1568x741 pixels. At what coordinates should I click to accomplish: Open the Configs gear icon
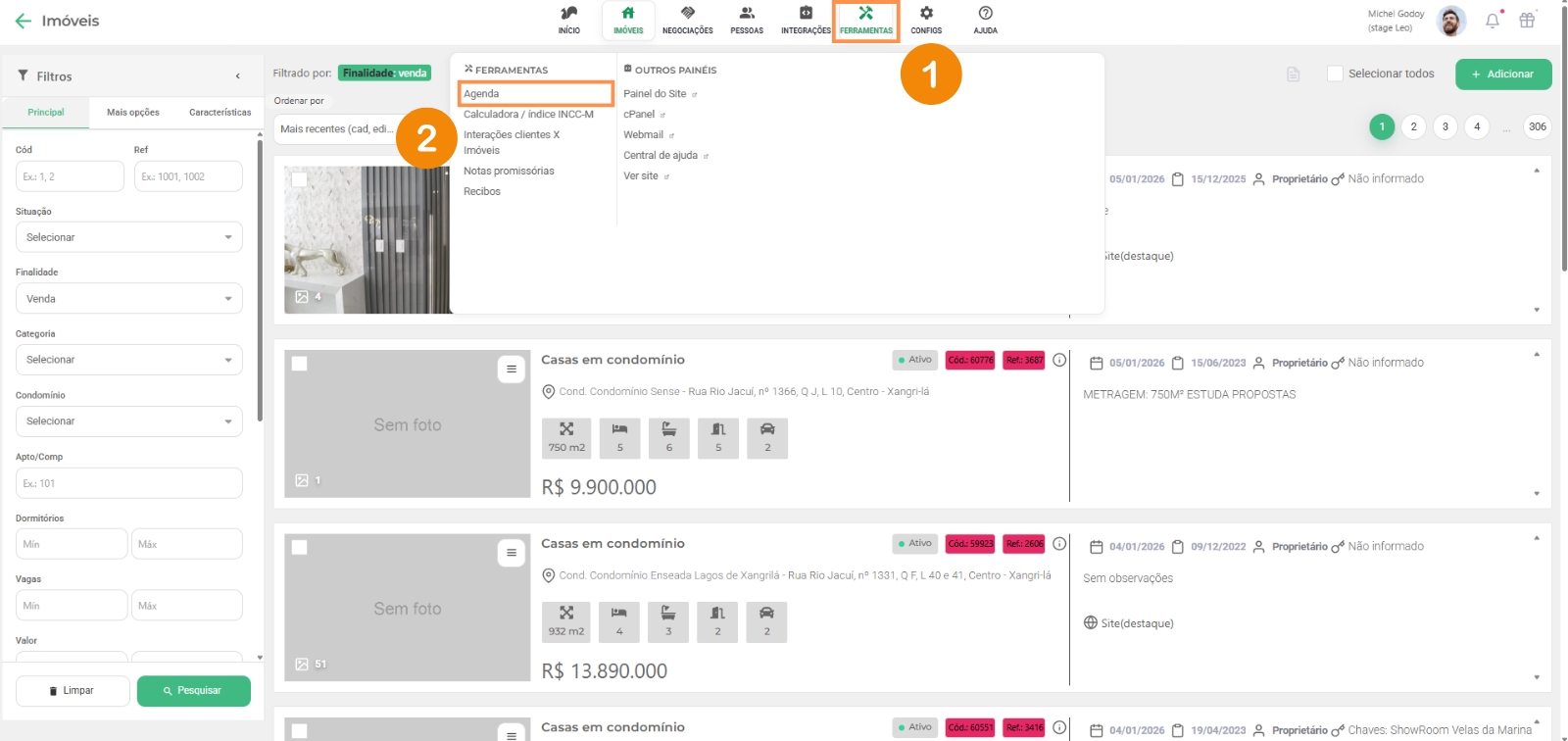[x=926, y=15]
